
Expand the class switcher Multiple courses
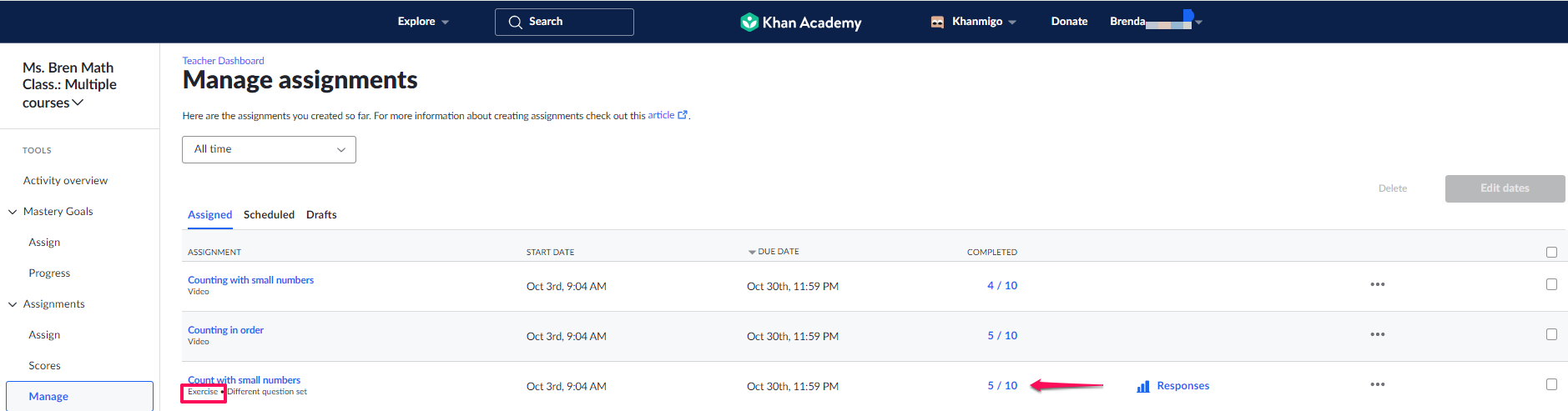(x=69, y=85)
